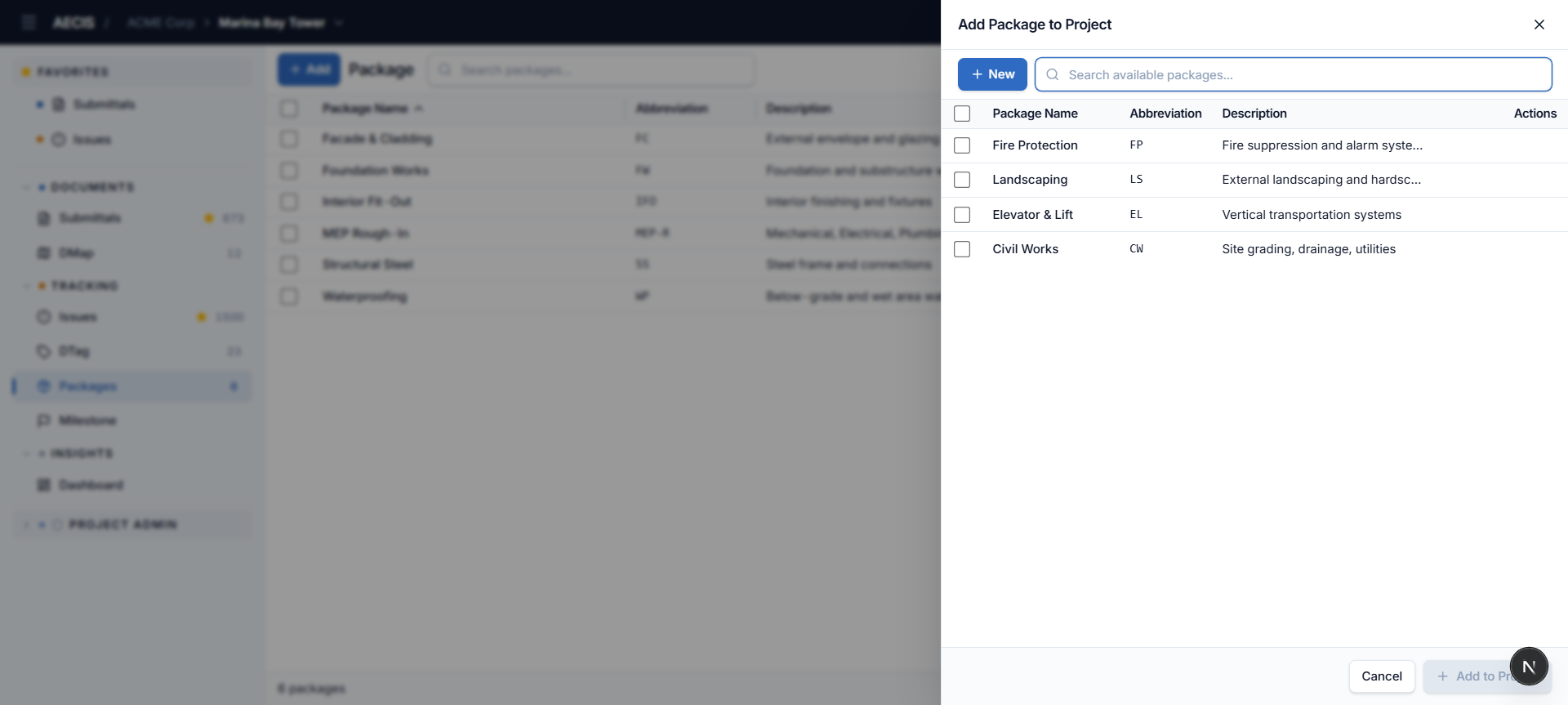Check the Foundation Works row checkbox
Image resolution: width=1568 pixels, height=705 pixels.
[289, 171]
